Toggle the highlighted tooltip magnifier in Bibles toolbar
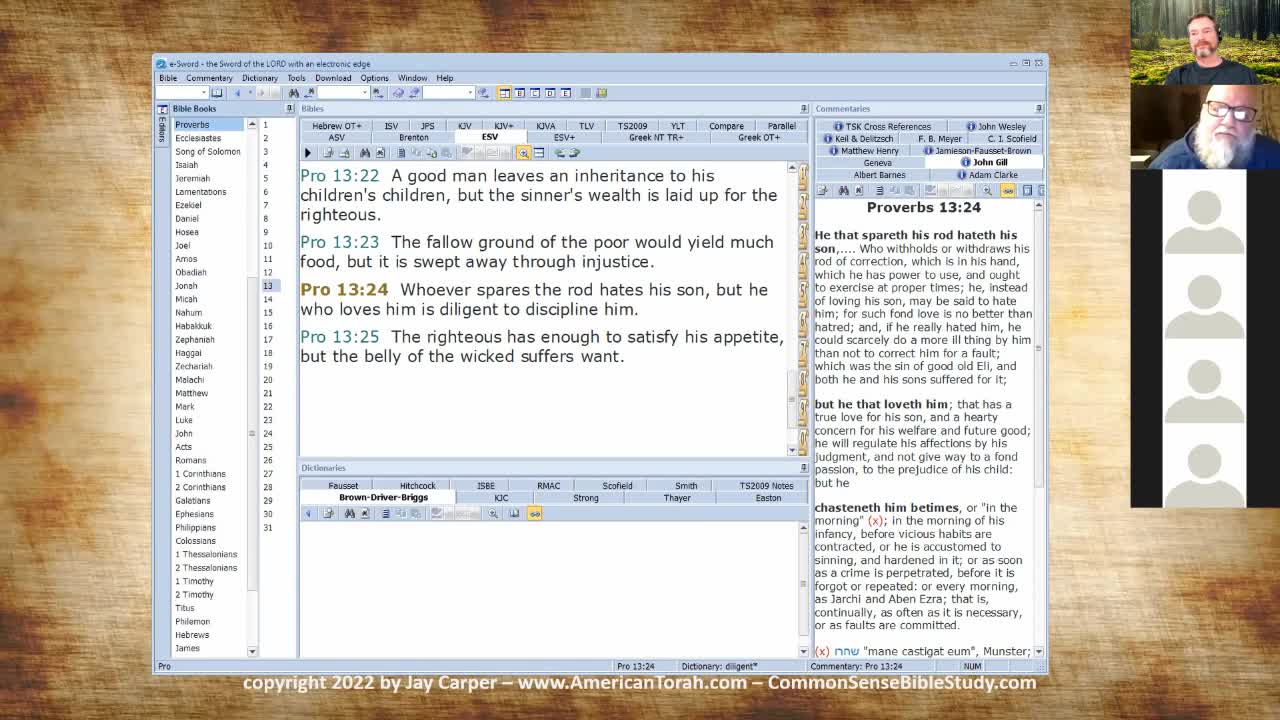The height and width of the screenshot is (720, 1280). point(525,152)
